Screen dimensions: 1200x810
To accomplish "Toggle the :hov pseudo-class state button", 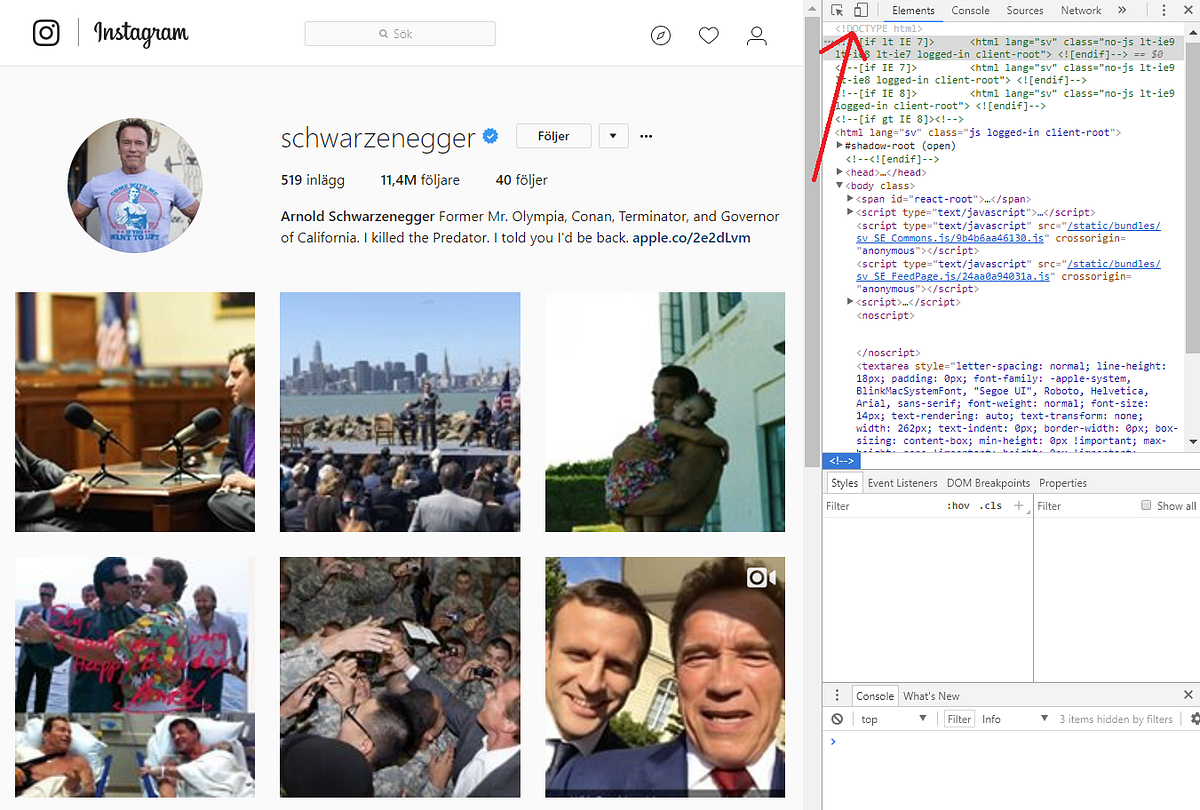I will tap(958, 506).
